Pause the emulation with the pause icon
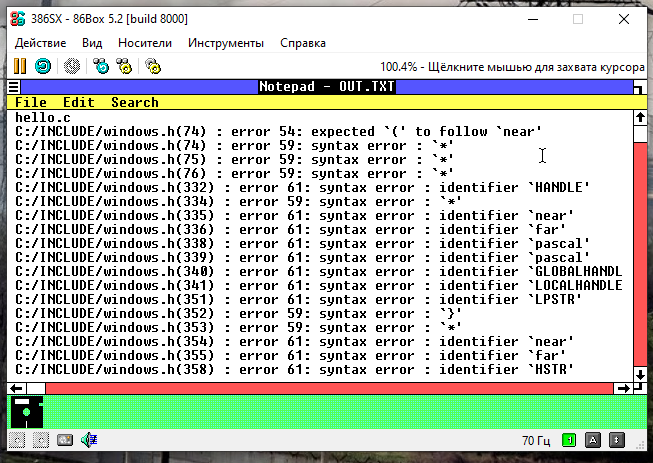The height and width of the screenshot is (463, 653). pos(19,66)
